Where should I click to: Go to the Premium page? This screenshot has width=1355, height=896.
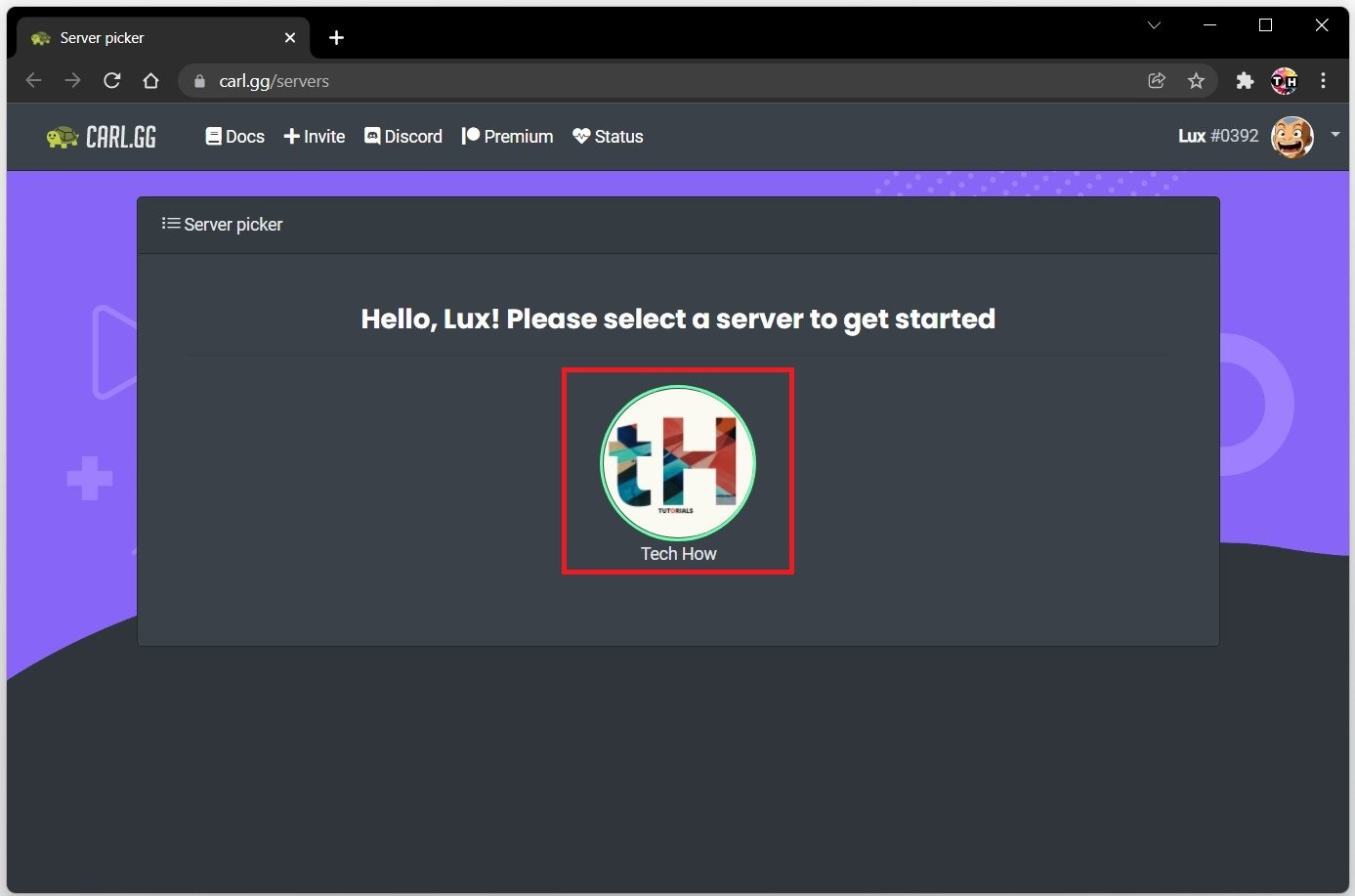pos(507,137)
